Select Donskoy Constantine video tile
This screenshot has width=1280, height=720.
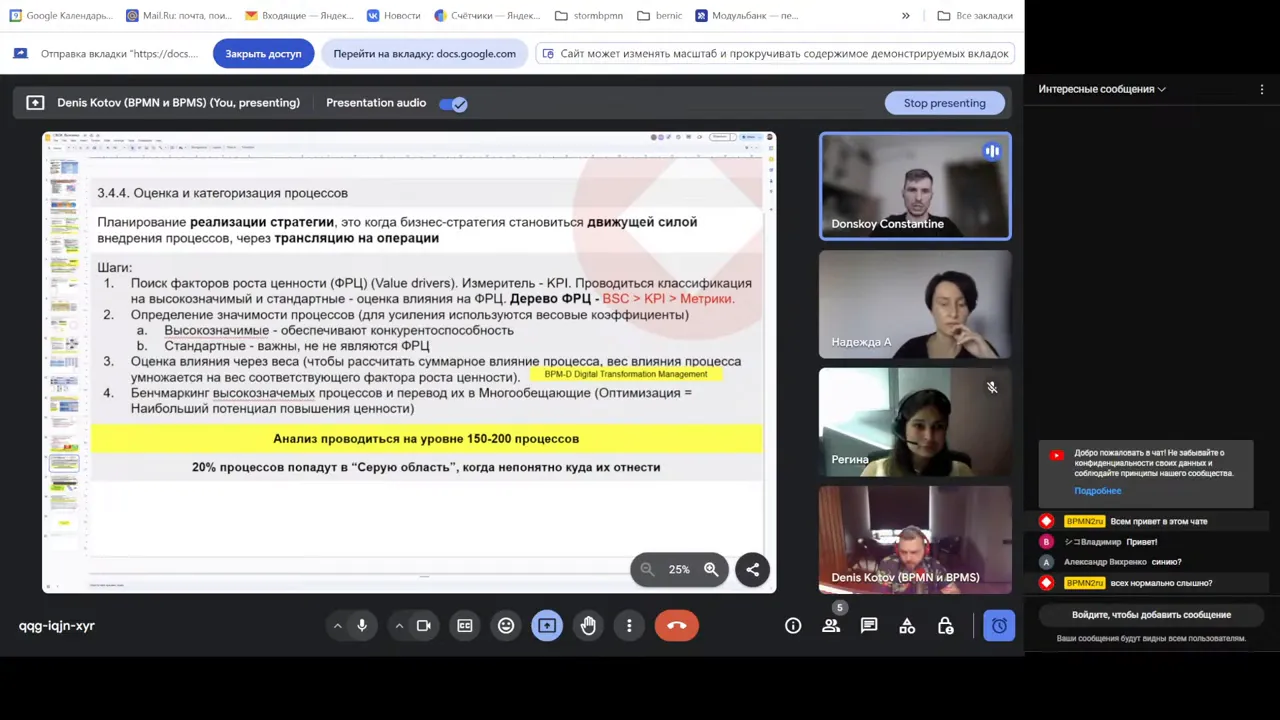pyautogui.click(x=915, y=186)
